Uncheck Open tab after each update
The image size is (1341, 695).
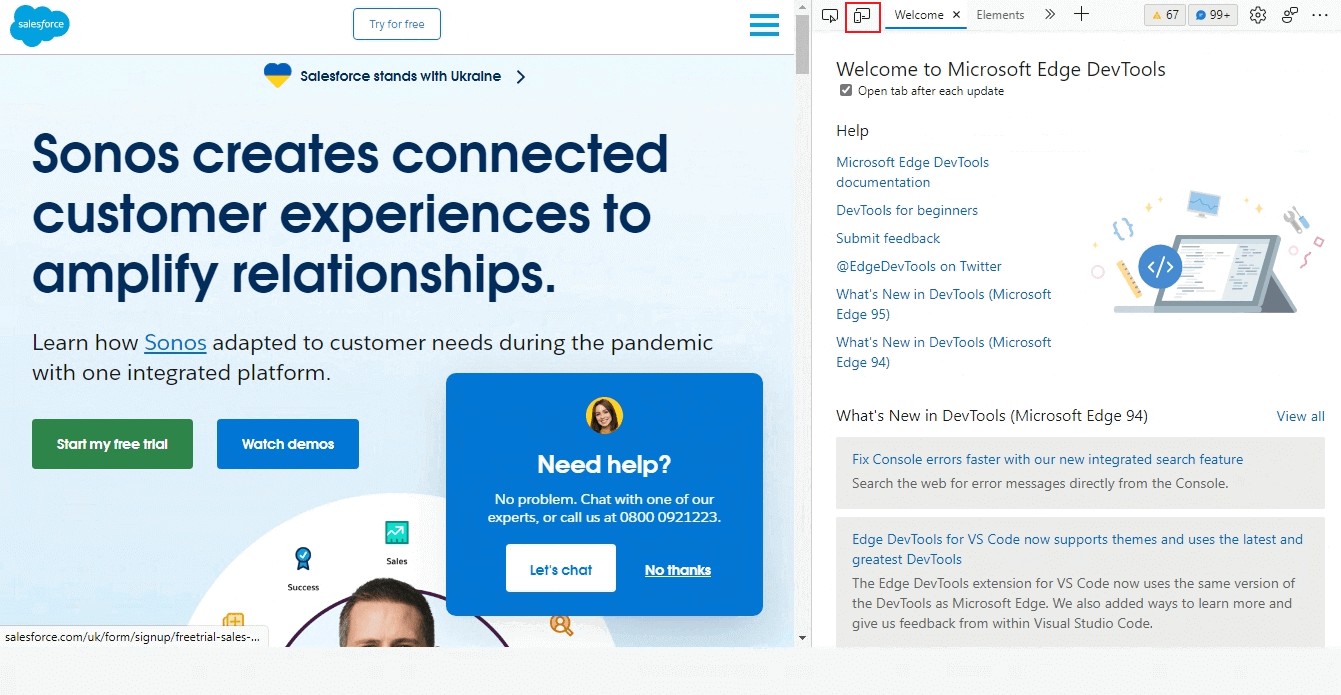point(845,90)
